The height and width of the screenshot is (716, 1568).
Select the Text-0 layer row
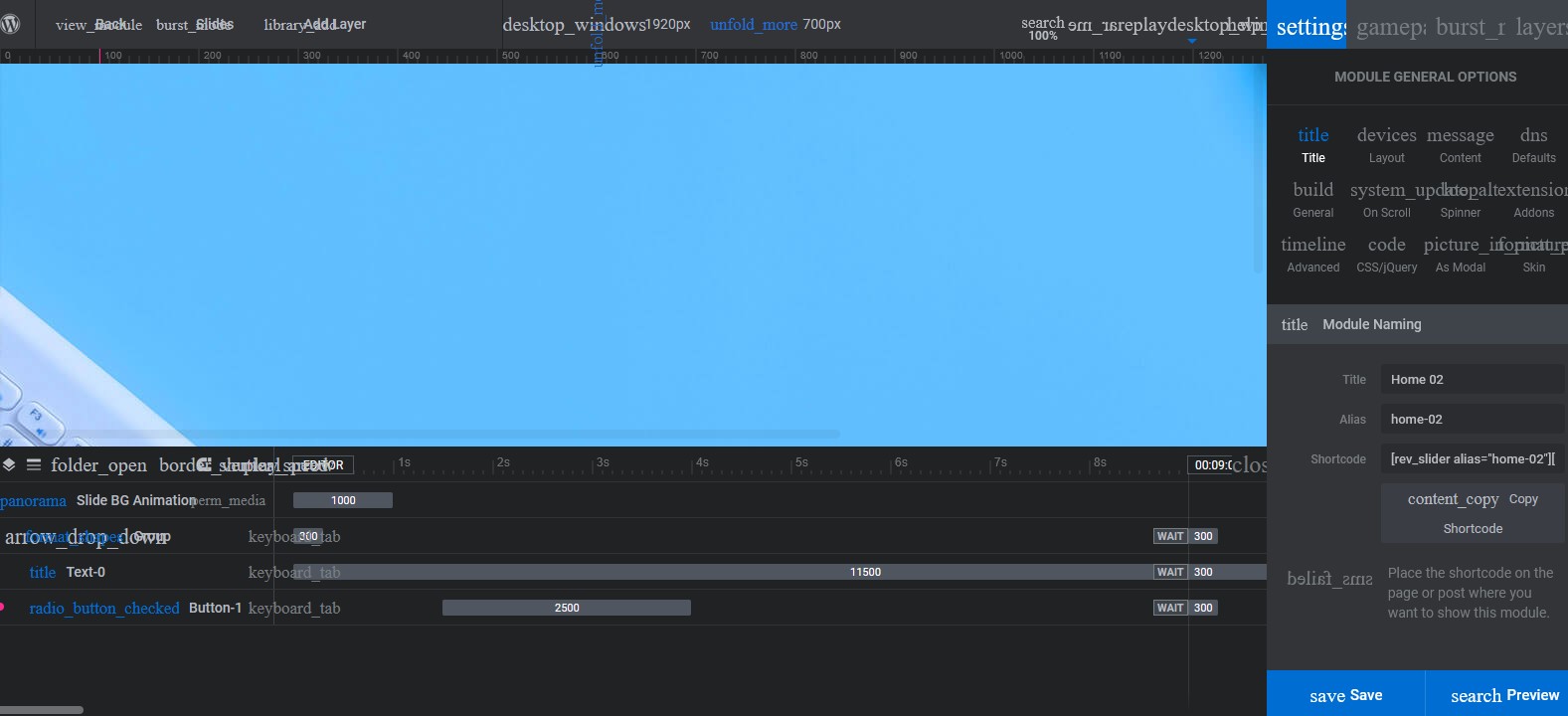pos(136,572)
